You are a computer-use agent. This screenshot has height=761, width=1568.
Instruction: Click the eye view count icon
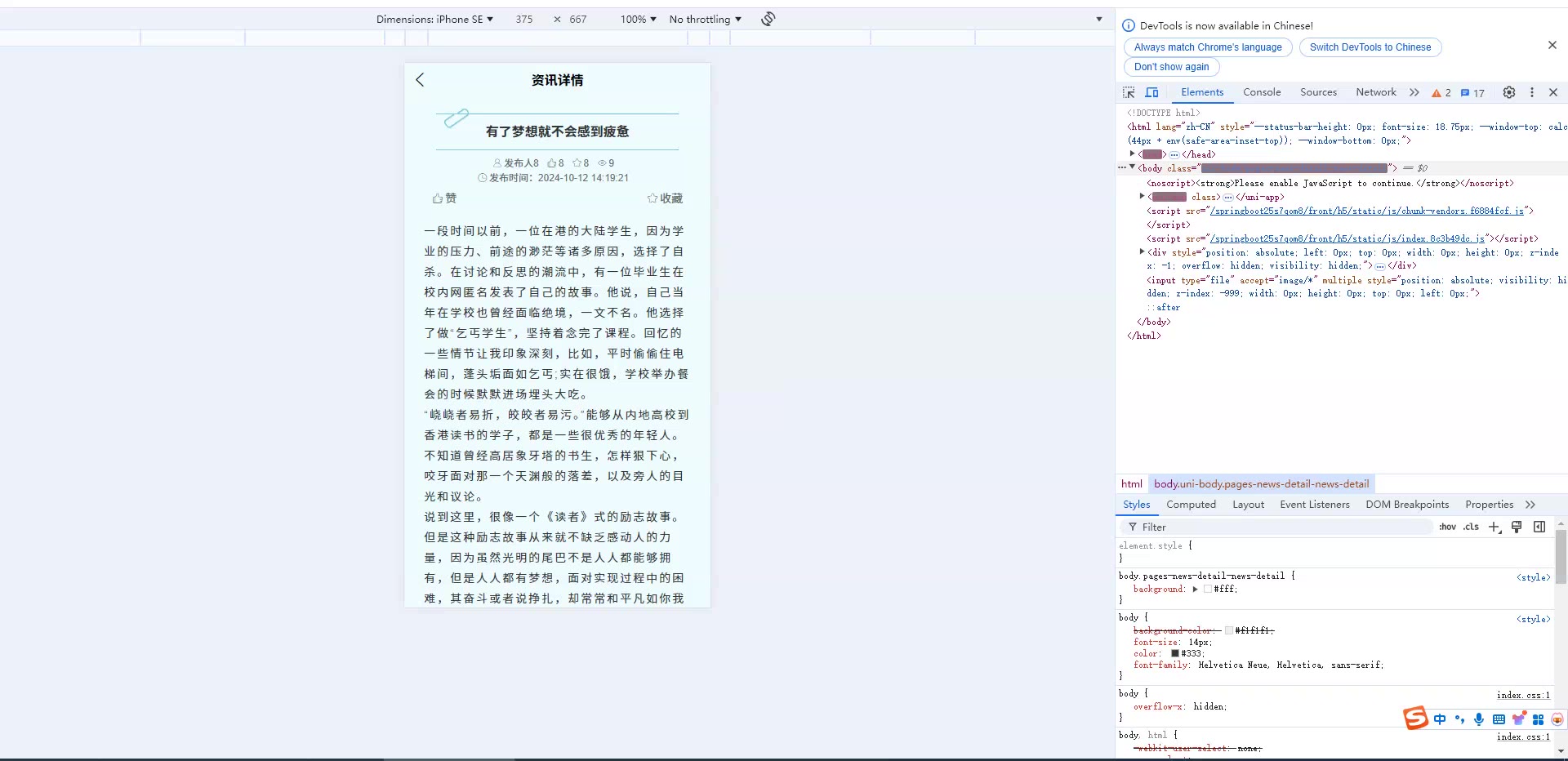pos(602,163)
